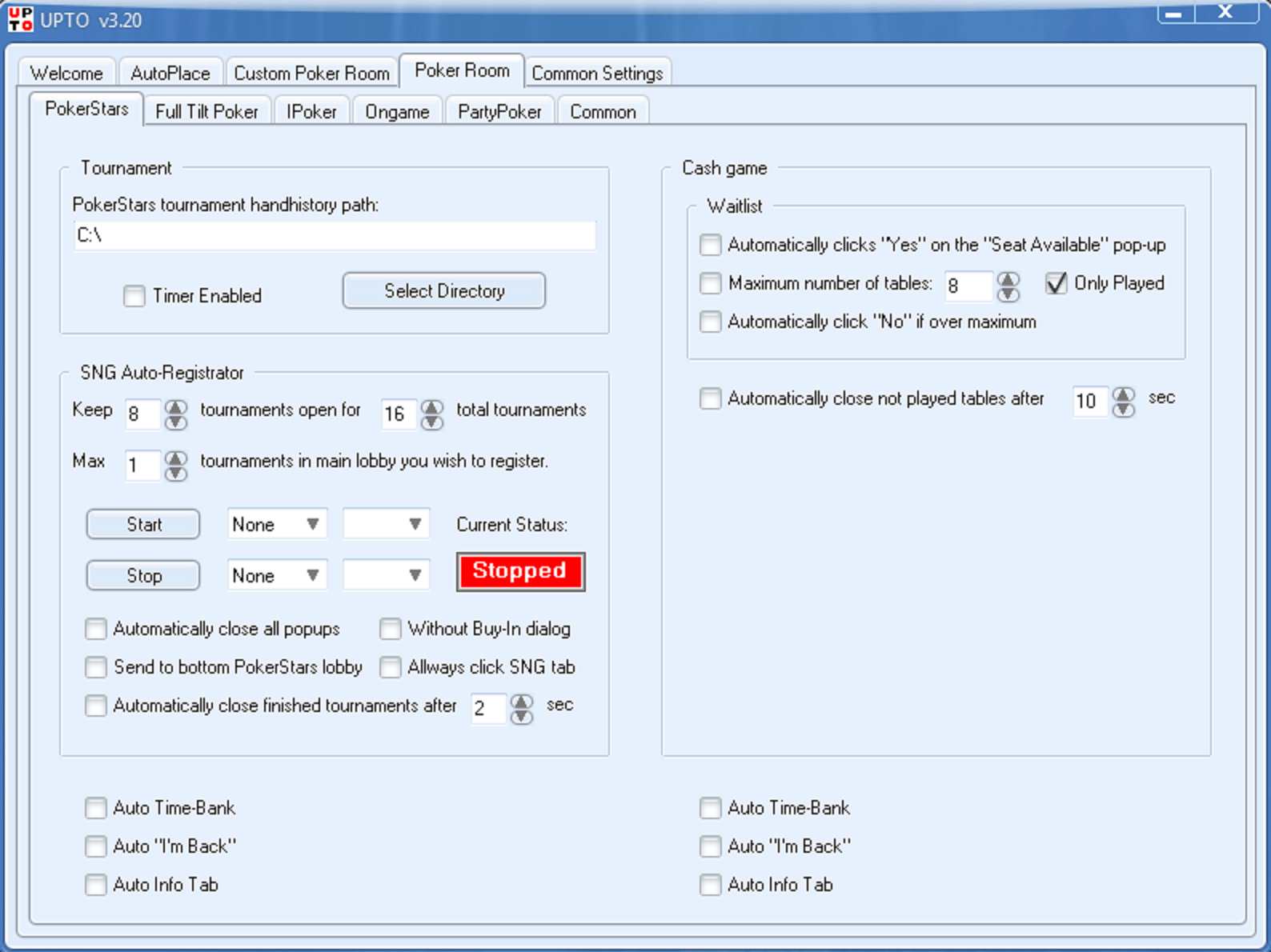1271x952 pixels.
Task: Adjust the maximum tables spinner
Action: [1008, 286]
